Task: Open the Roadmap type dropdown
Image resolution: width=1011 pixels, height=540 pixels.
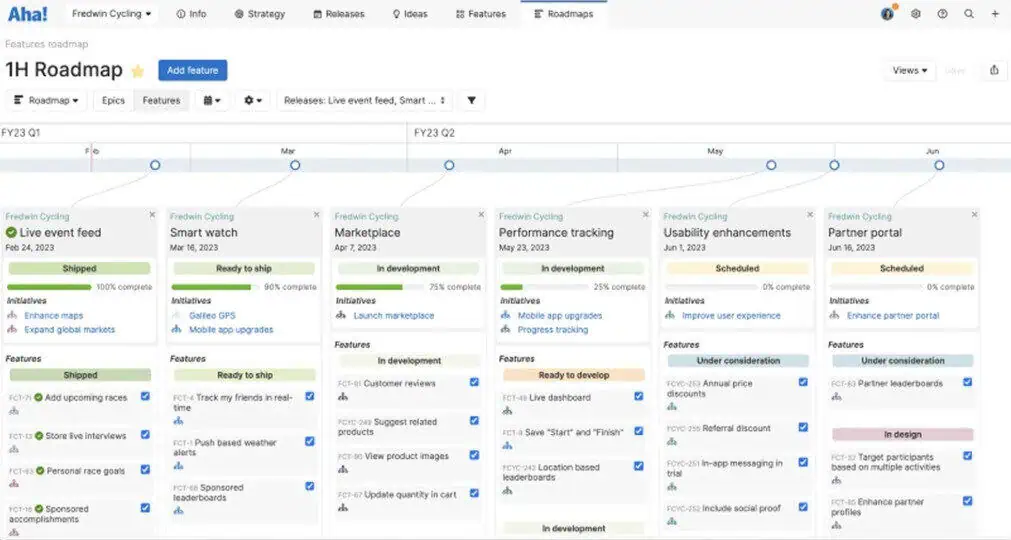Action: point(46,101)
